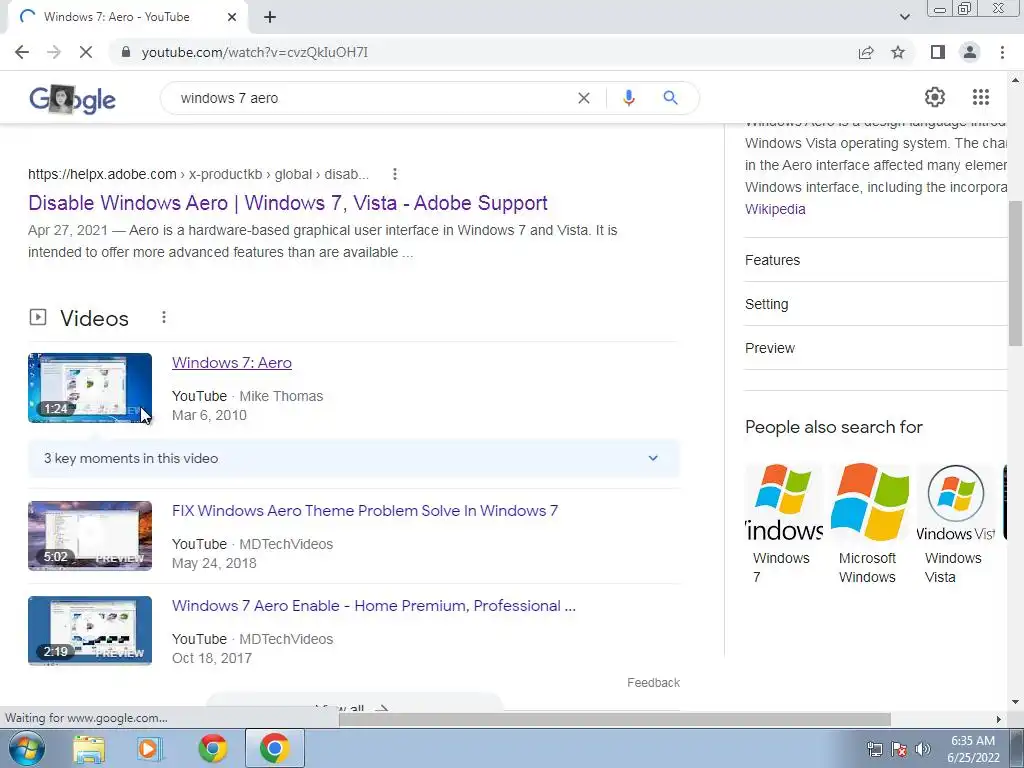
Task: Click the 2:19 video thumbnail
Action: (90, 631)
